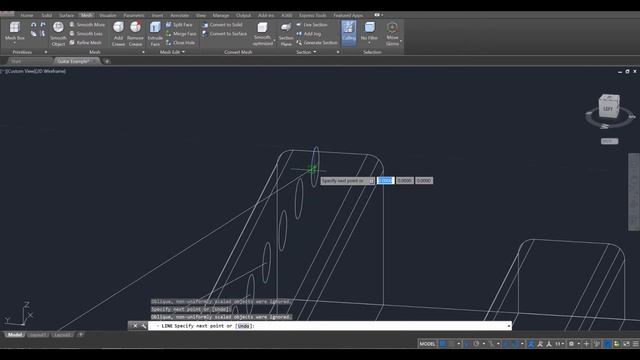Choose the Refine Mesh command
Image resolution: width=640 pixels, height=360 pixels.
point(85,43)
